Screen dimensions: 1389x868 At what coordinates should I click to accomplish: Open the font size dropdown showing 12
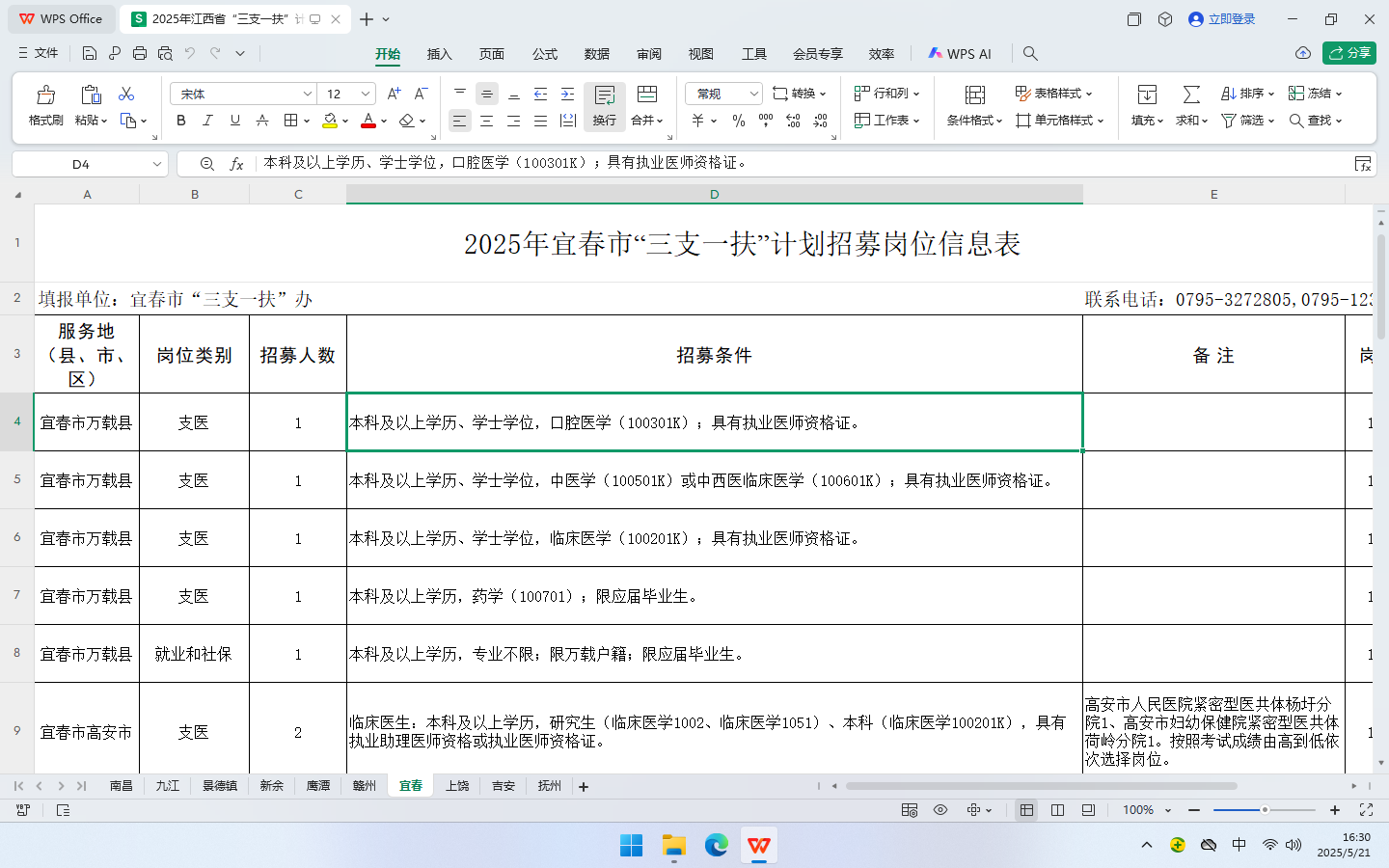[x=366, y=94]
